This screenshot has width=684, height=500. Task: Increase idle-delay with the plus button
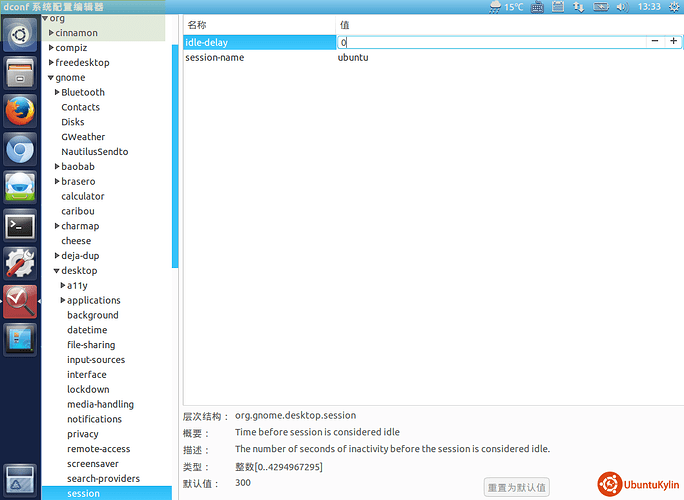[x=673, y=42]
